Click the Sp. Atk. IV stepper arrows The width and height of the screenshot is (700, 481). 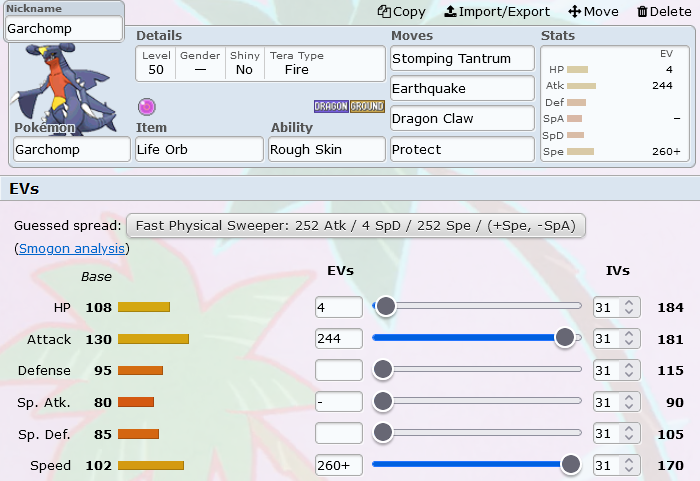[629, 402]
